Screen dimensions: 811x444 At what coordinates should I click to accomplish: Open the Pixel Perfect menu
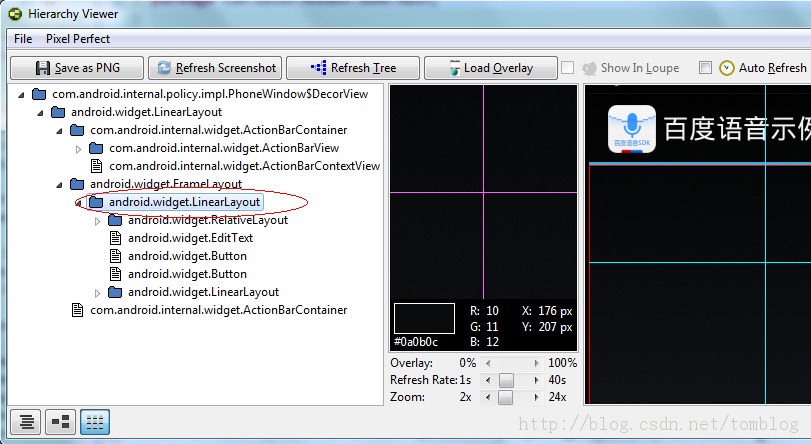(x=78, y=39)
